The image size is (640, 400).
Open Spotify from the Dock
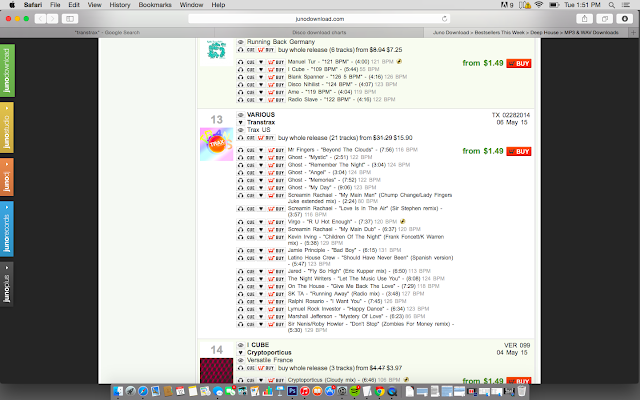click(355, 391)
